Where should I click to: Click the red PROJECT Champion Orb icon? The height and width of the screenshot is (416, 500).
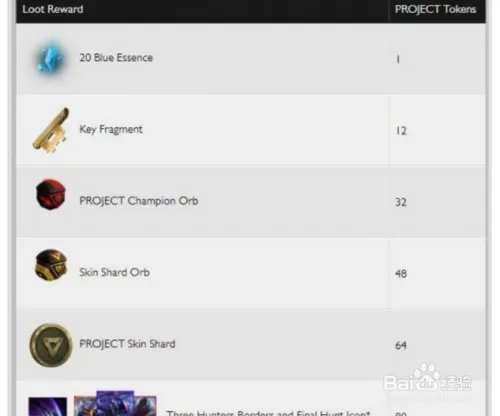(x=51, y=194)
